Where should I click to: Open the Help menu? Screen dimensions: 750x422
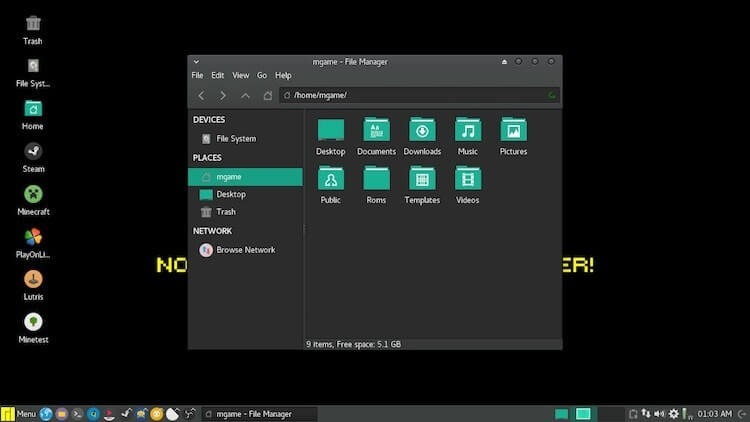pos(283,75)
